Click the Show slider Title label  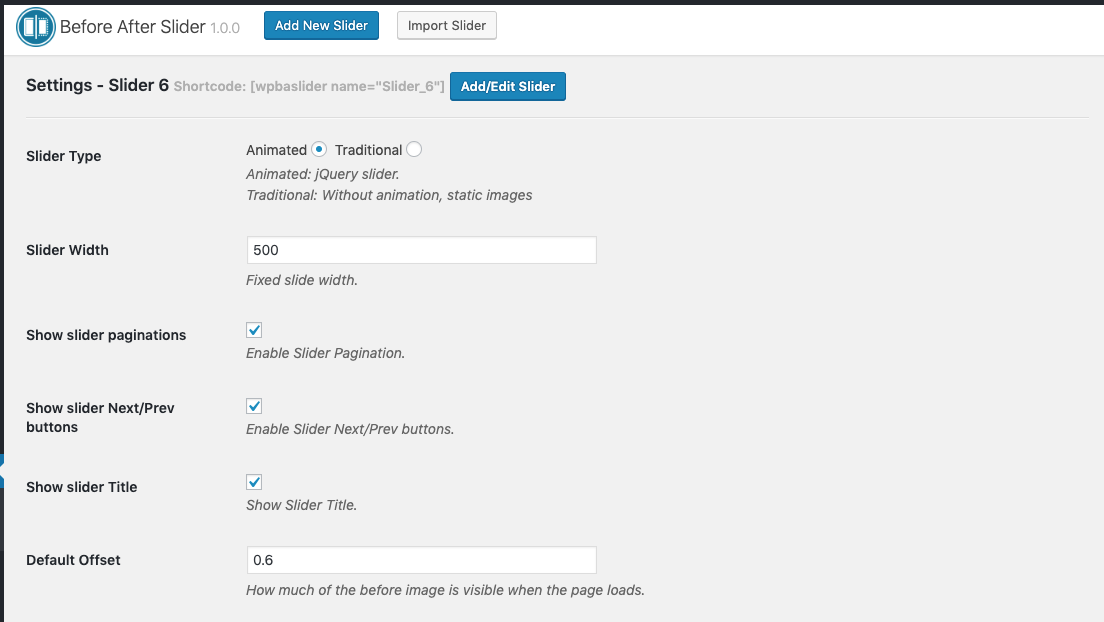pos(82,487)
